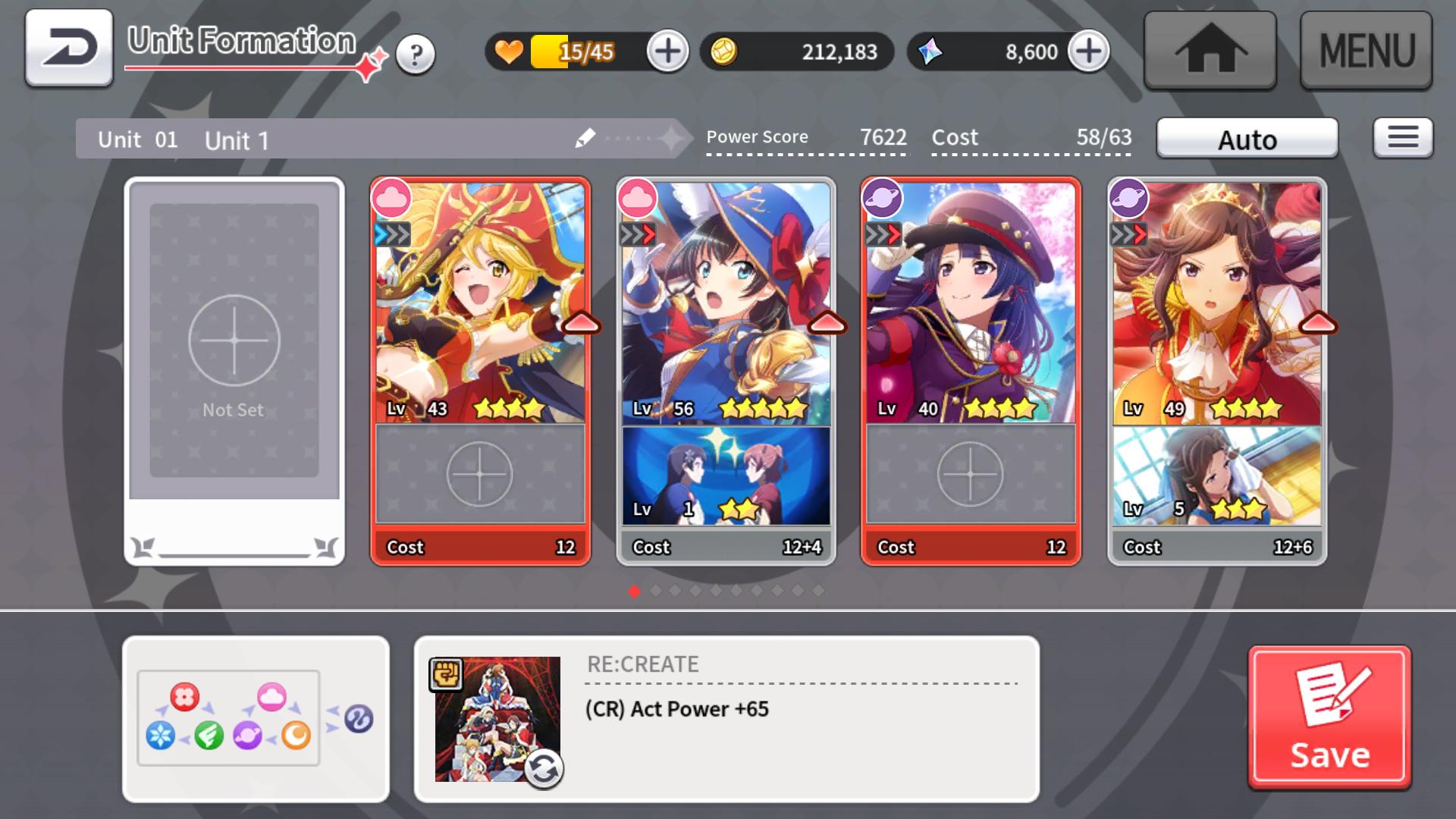Edit Unit 1 name with pencil icon
1456x819 pixels.
point(585,138)
